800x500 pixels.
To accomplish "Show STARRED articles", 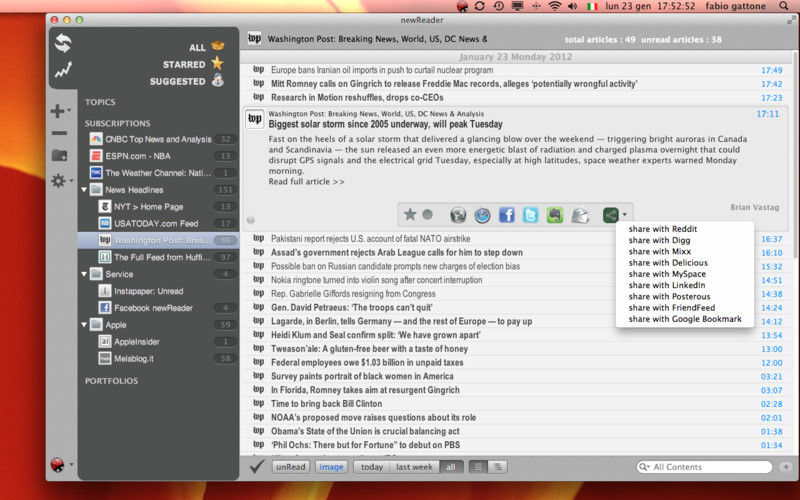I will [193, 64].
